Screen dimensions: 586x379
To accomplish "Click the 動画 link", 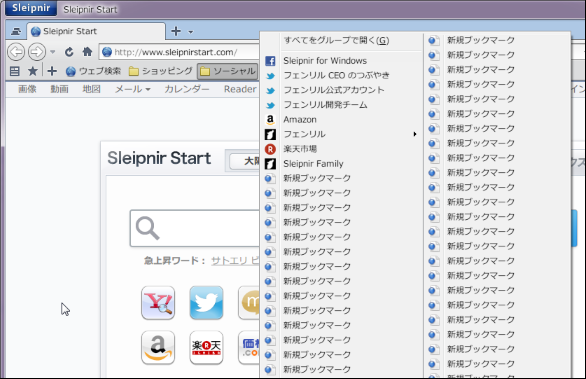I will 59,89.
